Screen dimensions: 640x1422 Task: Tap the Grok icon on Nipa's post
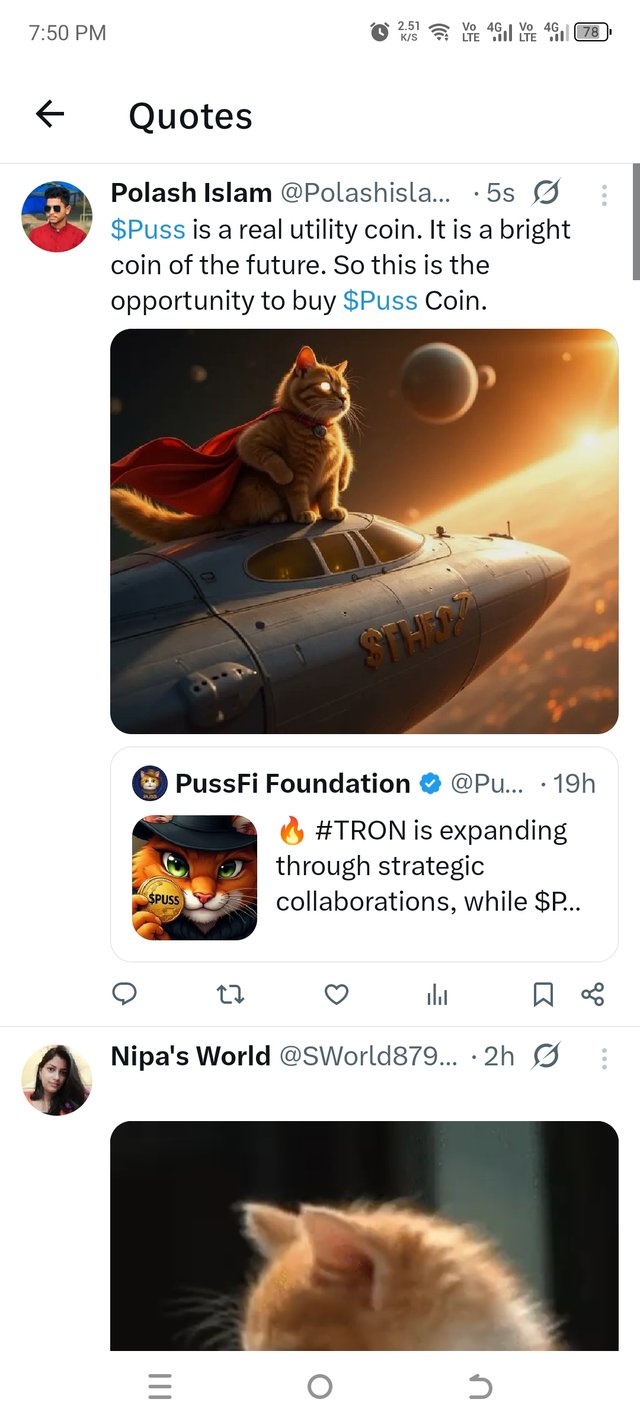[x=547, y=1056]
